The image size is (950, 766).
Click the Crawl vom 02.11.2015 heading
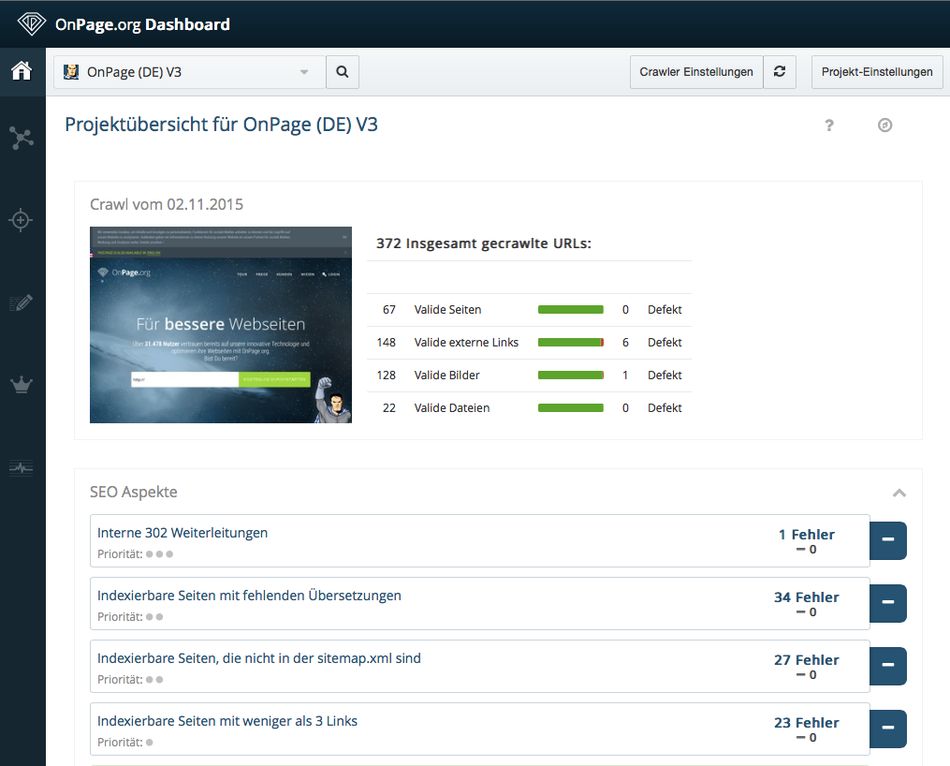167,204
